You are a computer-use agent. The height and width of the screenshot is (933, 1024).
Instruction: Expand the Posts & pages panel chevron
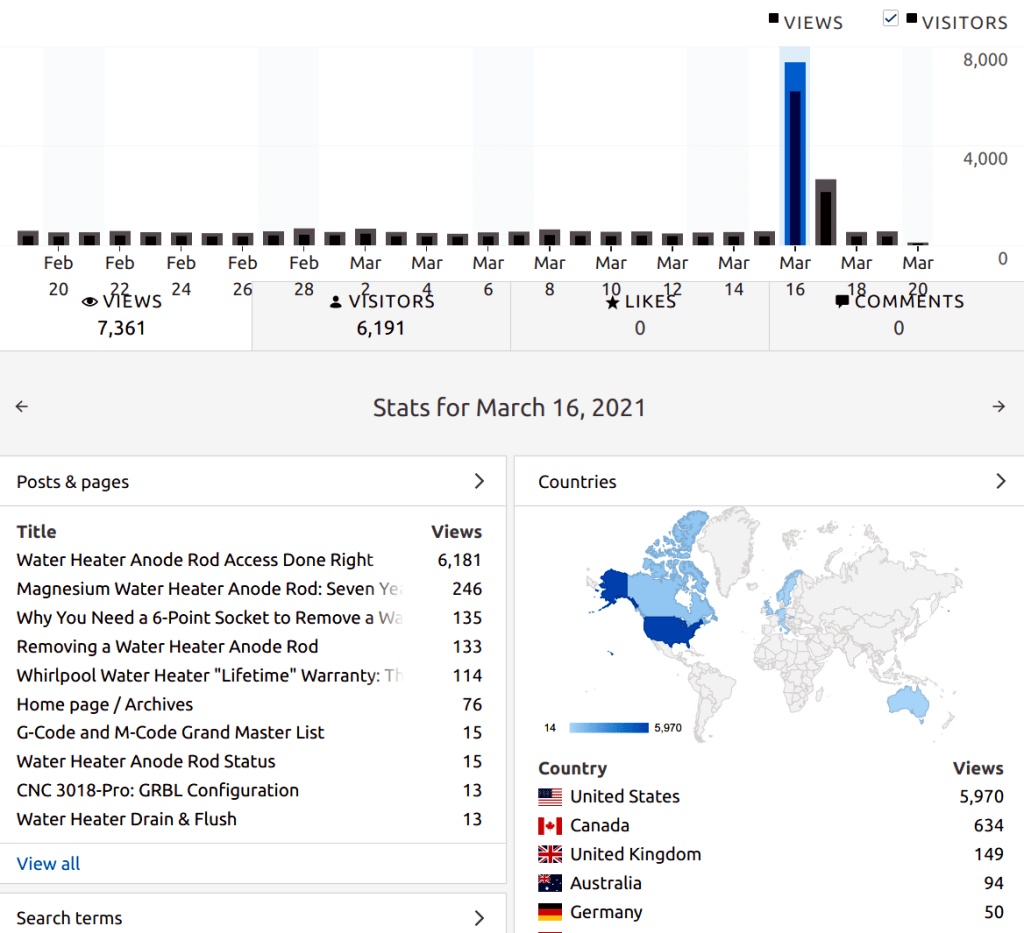pos(479,482)
